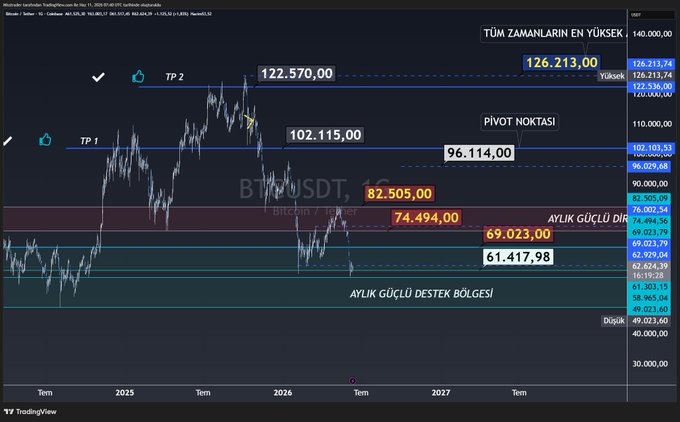Click the TÜM ZAMANLARIN EN YÜKSEK callout

553,33
